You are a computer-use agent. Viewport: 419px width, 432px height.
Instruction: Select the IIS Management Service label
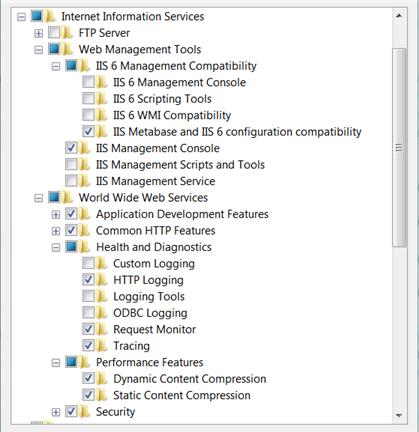pos(155,181)
